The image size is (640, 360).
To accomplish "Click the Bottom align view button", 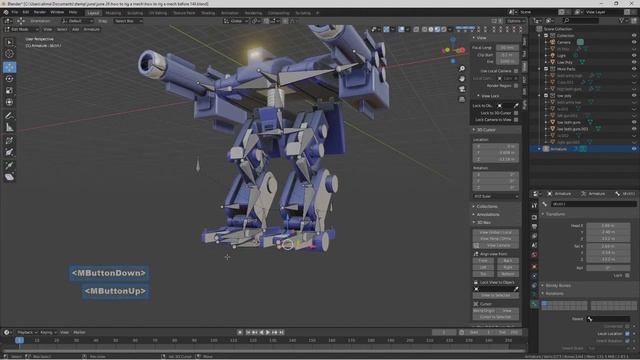I will (x=508, y=274).
